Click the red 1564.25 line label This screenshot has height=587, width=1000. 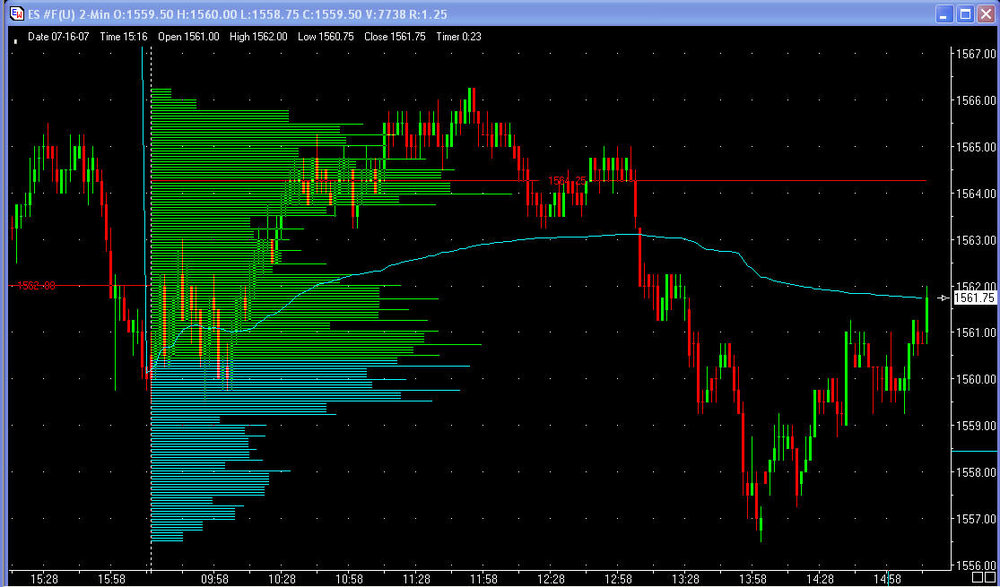pos(567,181)
